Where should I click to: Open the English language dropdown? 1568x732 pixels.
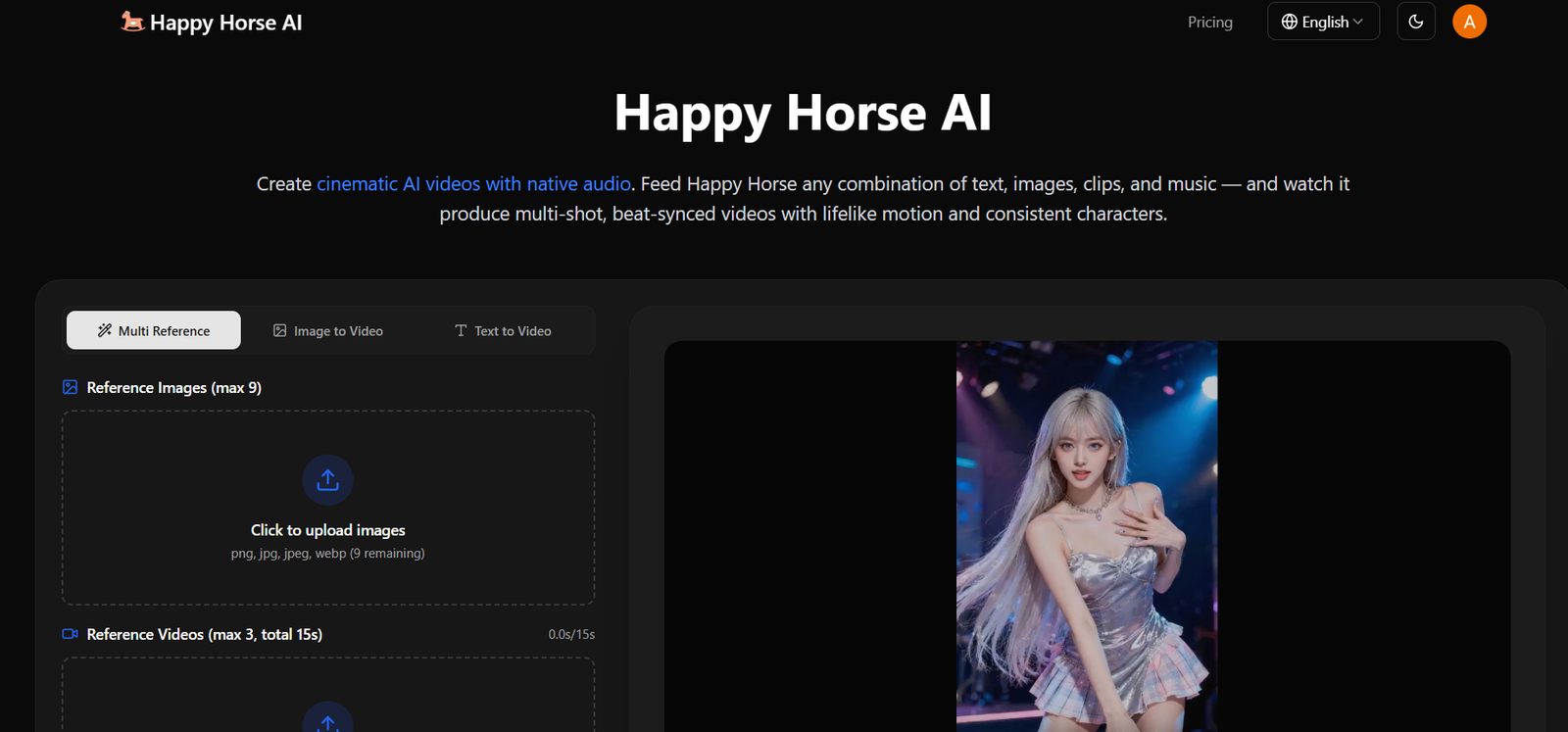[1323, 22]
